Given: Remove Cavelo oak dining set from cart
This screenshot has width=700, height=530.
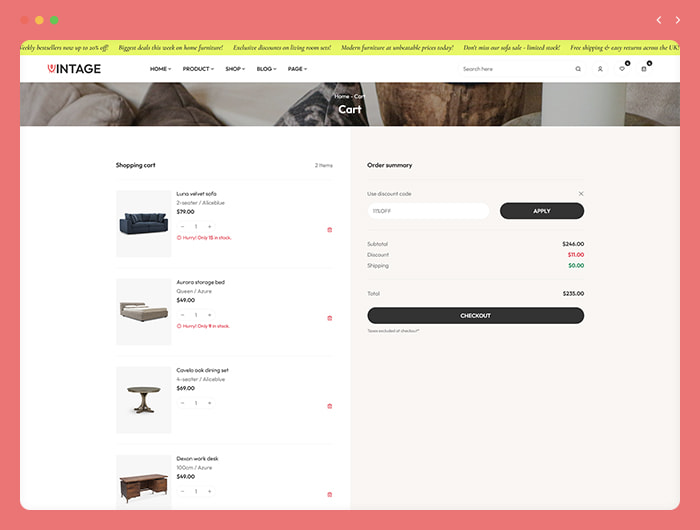Looking at the screenshot, I should coord(330,406).
